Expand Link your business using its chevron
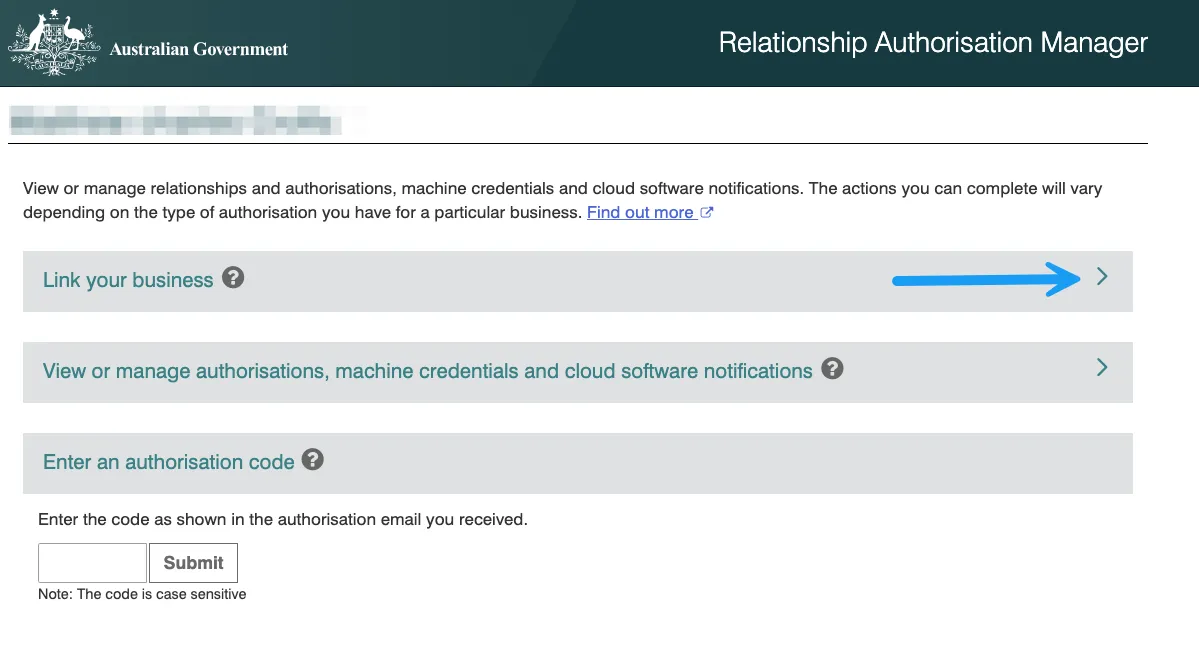Image resolution: width=1199 pixels, height=645 pixels. tap(1102, 277)
